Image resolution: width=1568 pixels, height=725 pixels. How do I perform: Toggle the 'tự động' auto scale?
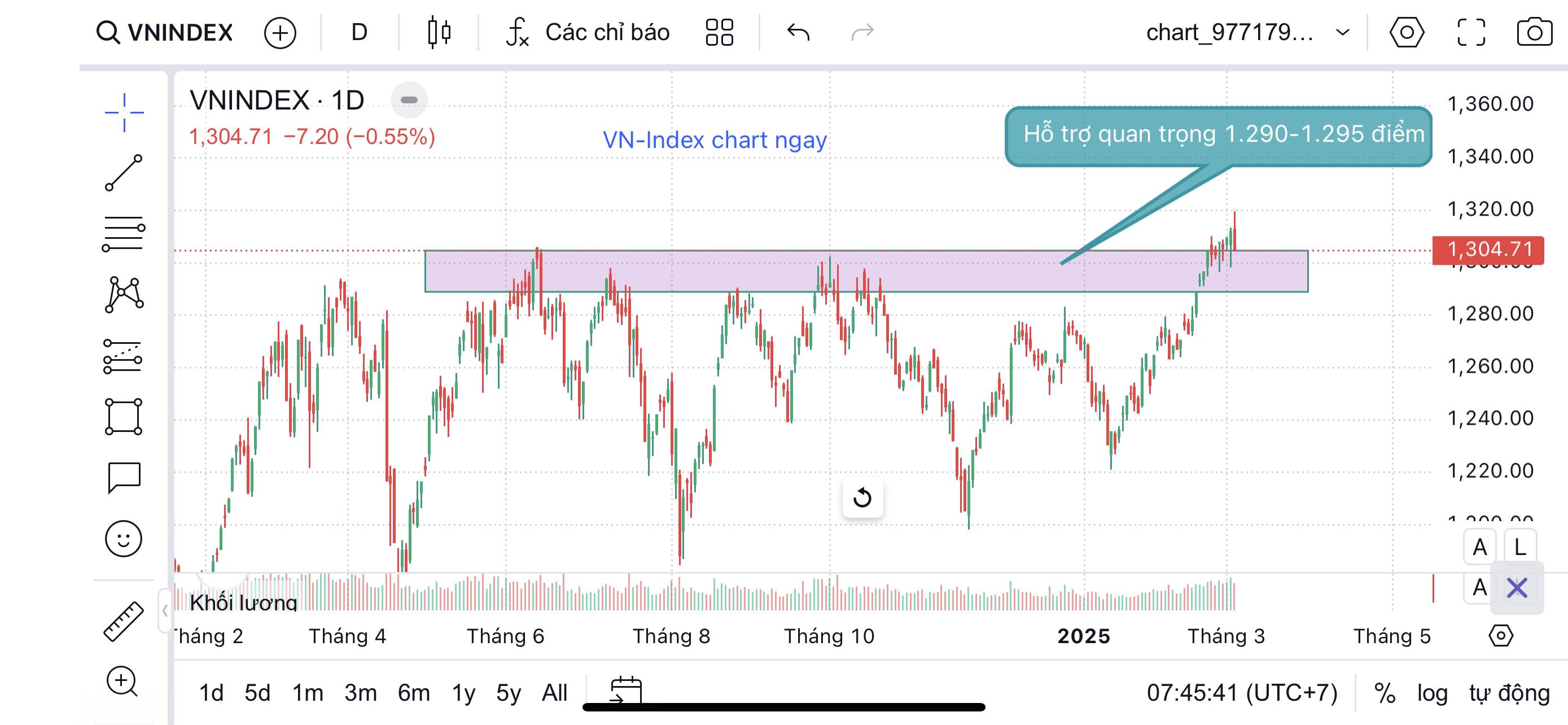pos(1509,693)
